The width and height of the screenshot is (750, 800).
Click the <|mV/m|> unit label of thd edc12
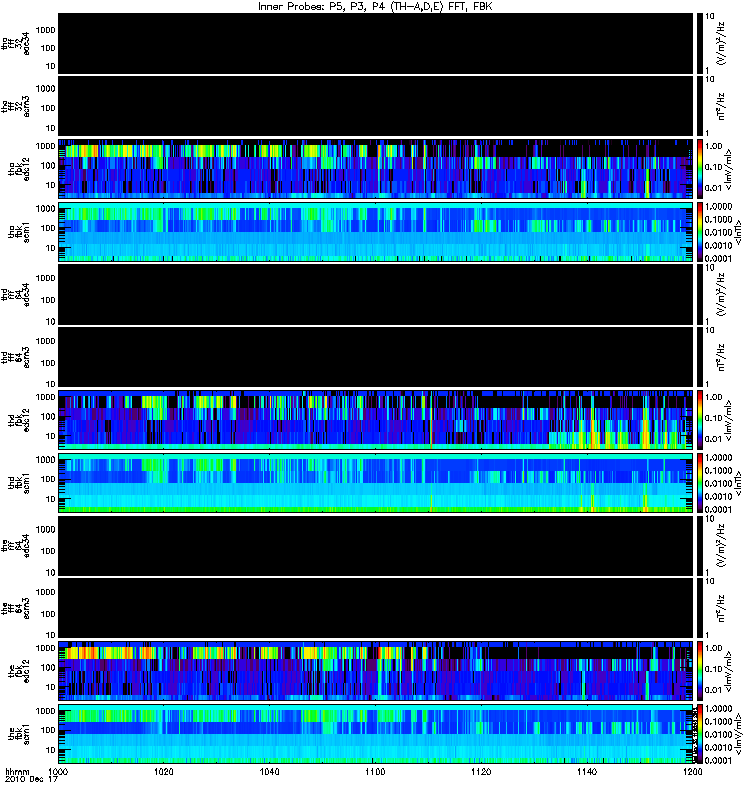pyautogui.click(x=729, y=420)
